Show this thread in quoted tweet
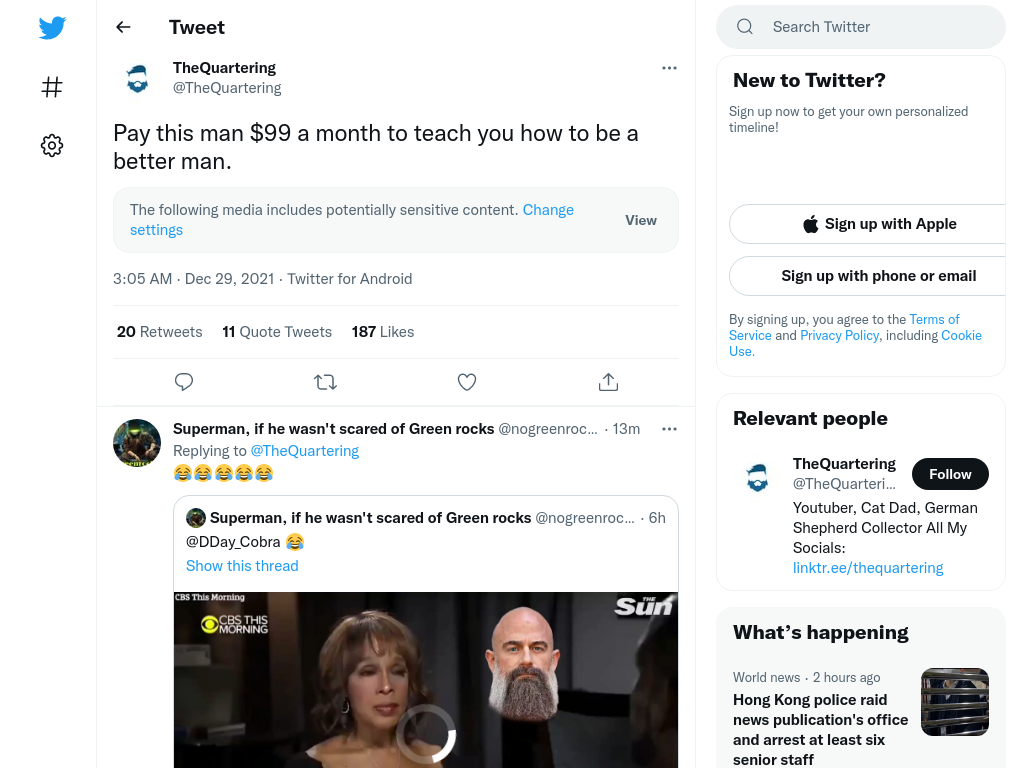Viewport: 1024px width, 768px height. click(x=242, y=566)
